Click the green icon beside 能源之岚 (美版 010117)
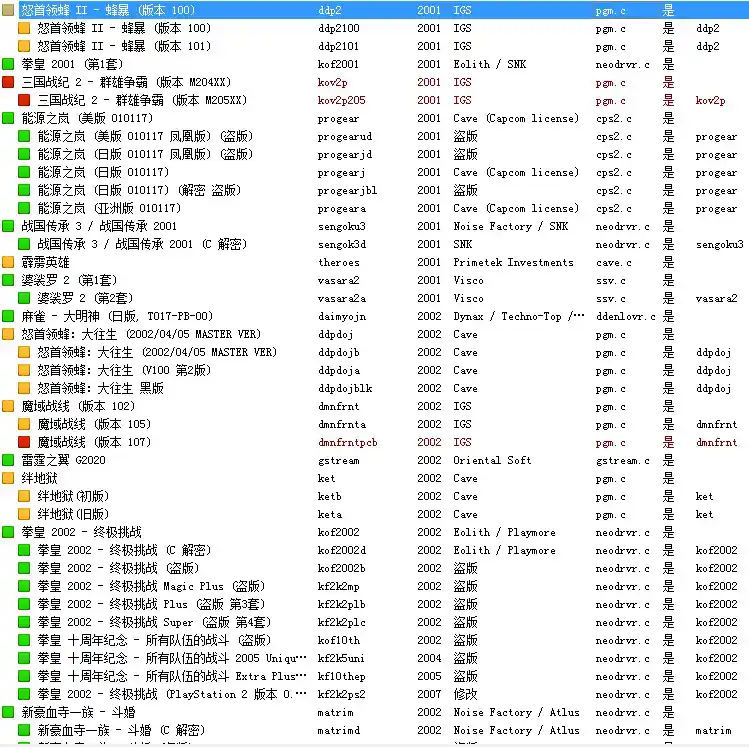This screenshot has height=747, width=749. tap(8, 118)
